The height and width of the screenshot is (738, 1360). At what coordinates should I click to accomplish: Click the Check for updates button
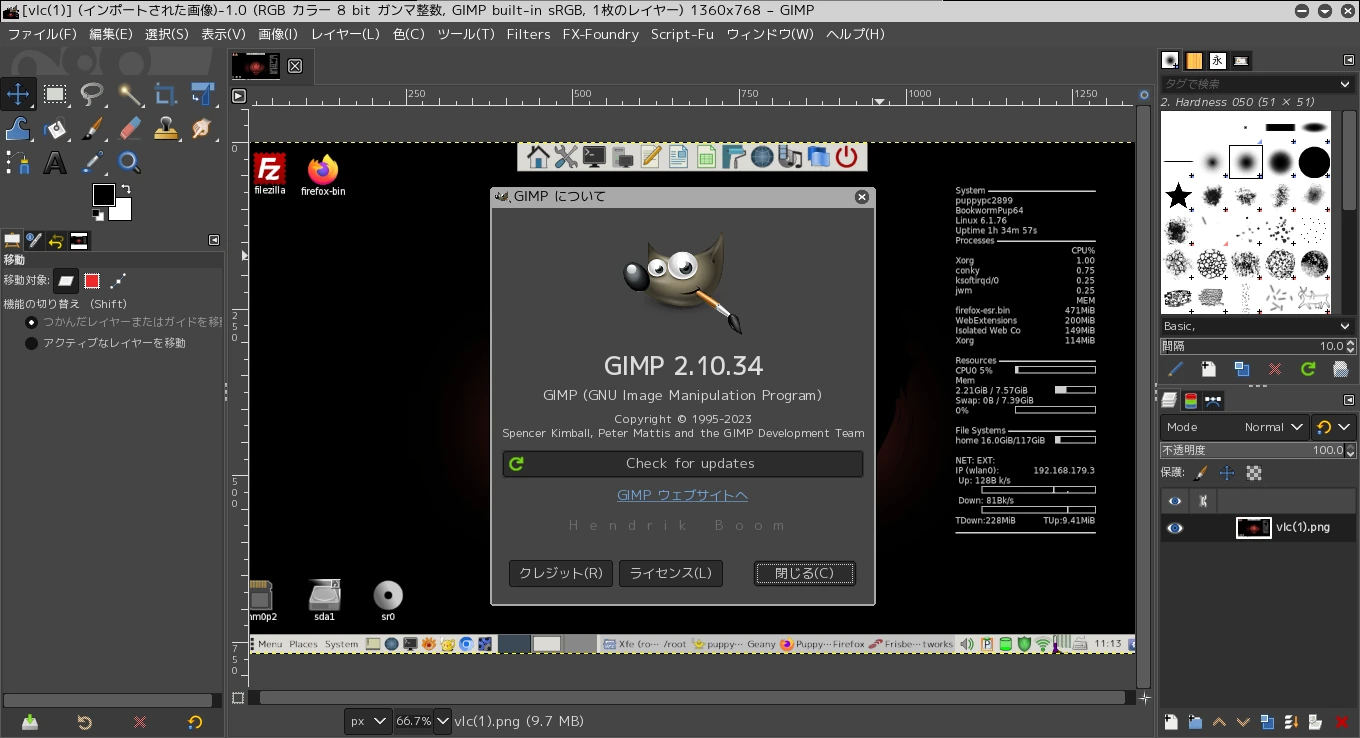pos(683,464)
